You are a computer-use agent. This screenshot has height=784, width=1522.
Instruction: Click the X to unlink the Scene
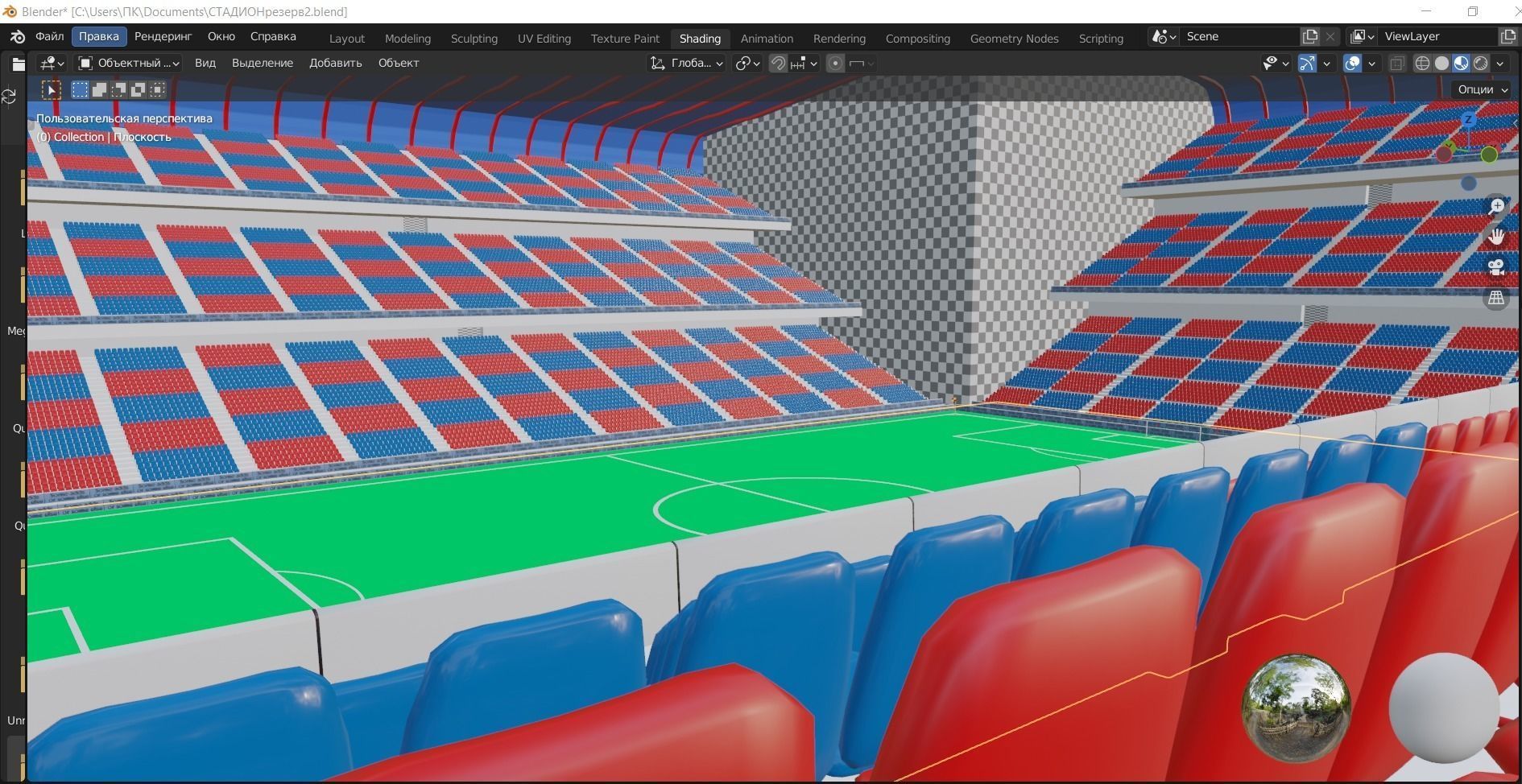coord(1330,36)
